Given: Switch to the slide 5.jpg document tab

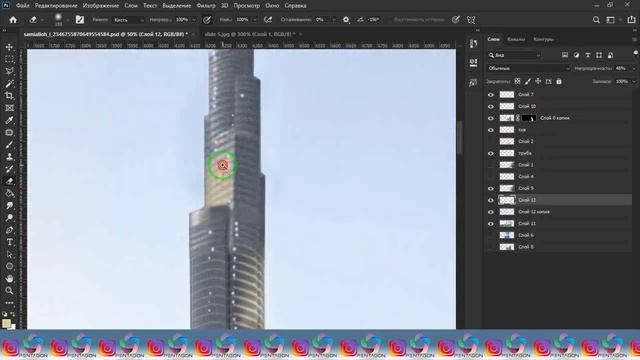Looking at the screenshot, I should (250, 34).
